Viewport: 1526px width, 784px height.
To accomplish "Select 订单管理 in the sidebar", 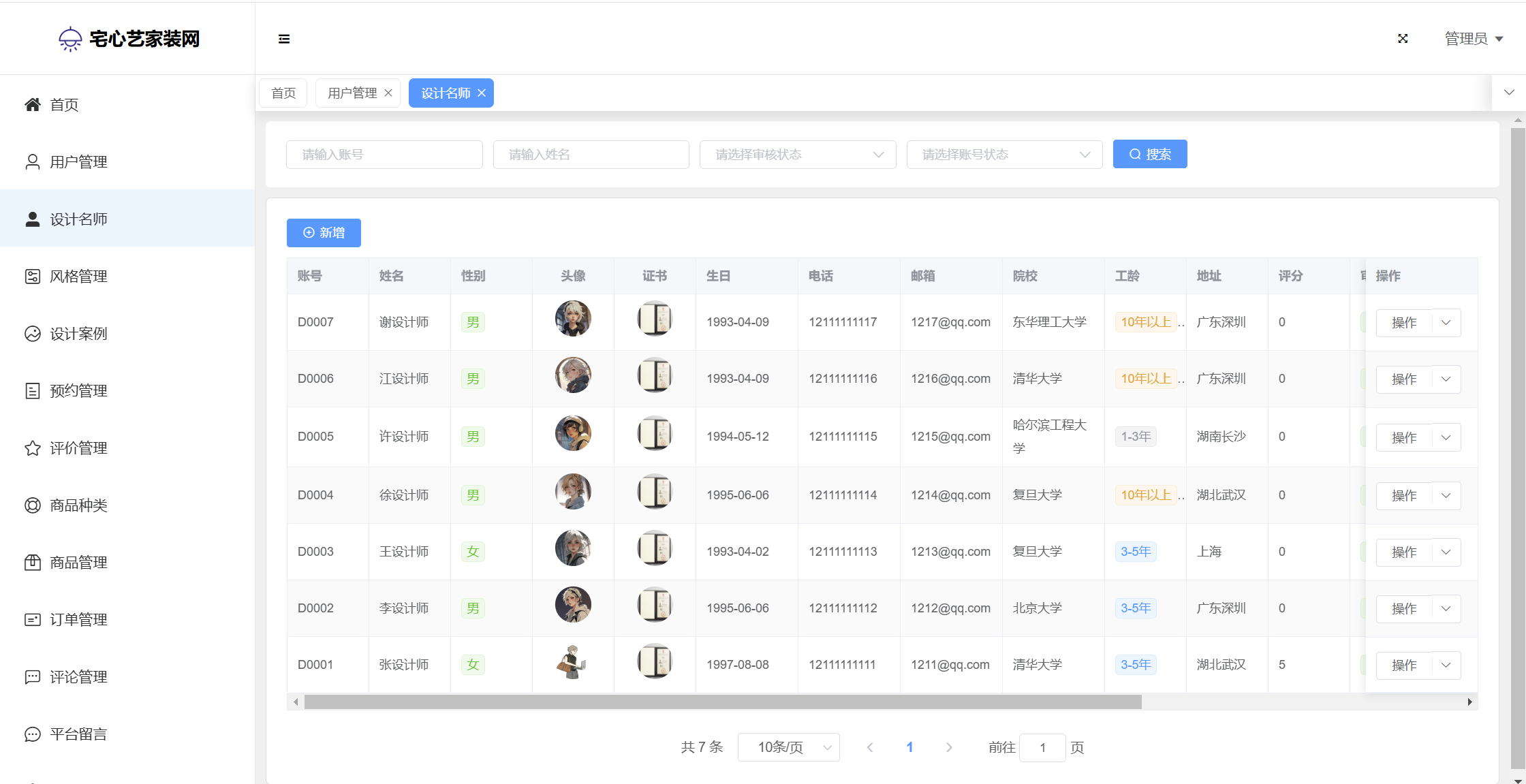I will click(x=78, y=620).
